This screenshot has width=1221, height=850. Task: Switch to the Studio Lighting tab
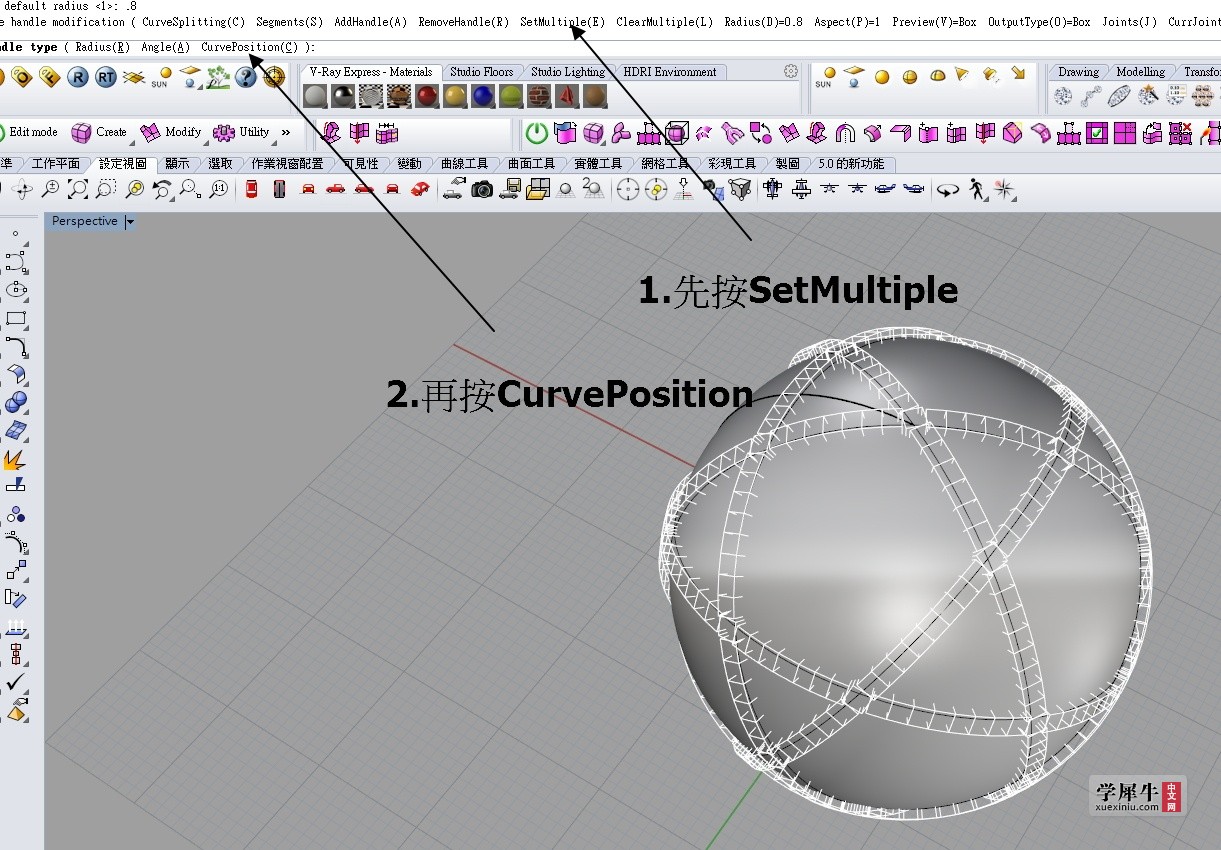point(567,72)
